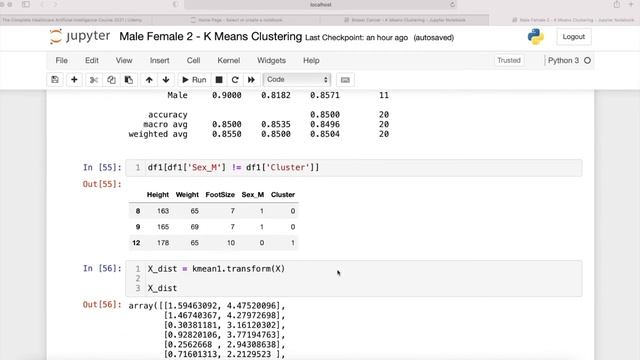
Task: Click the Male row label in report
Action: coord(177,95)
